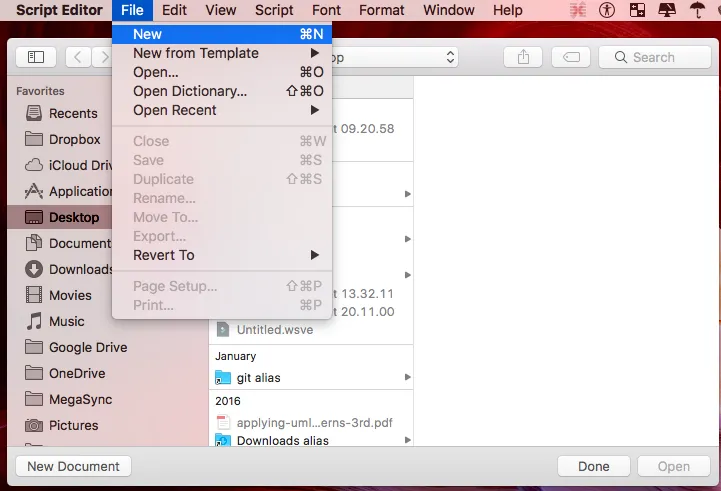Image resolution: width=721 pixels, height=491 pixels.
Task: Click the Movies film icon in sidebar
Action: point(34,295)
